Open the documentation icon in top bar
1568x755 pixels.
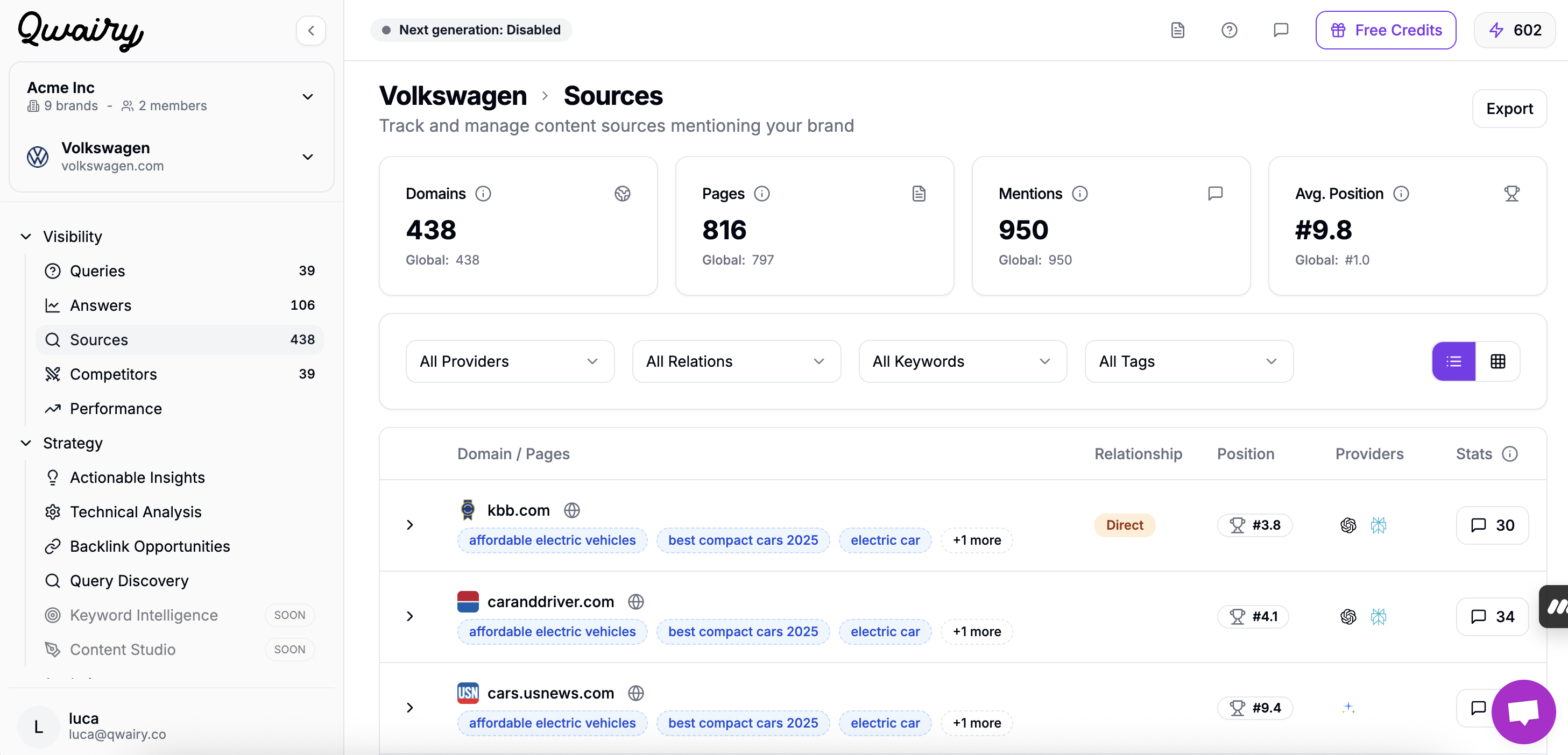[1178, 30]
